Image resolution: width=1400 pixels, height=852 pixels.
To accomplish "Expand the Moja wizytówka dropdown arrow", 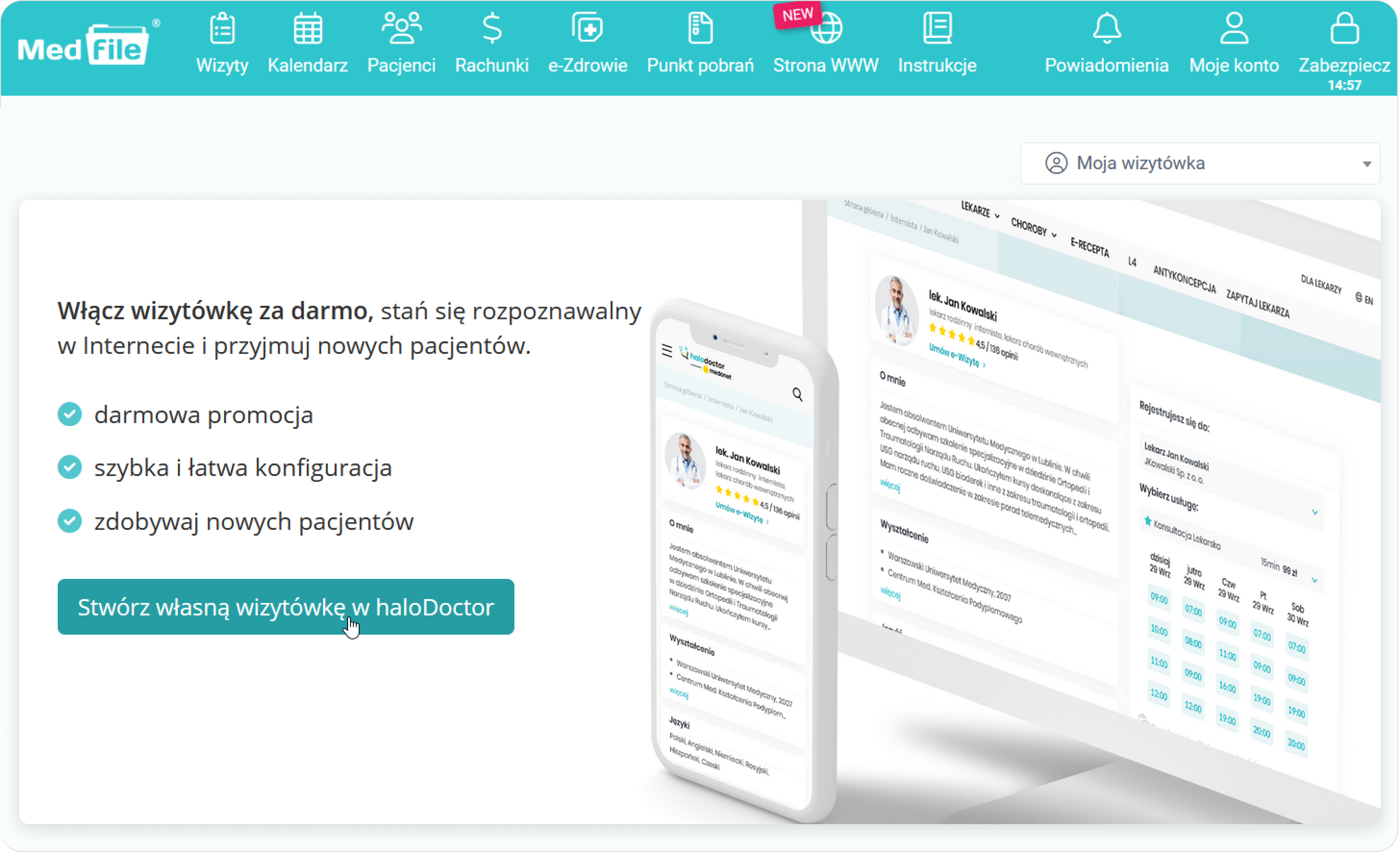I will pos(1367,163).
